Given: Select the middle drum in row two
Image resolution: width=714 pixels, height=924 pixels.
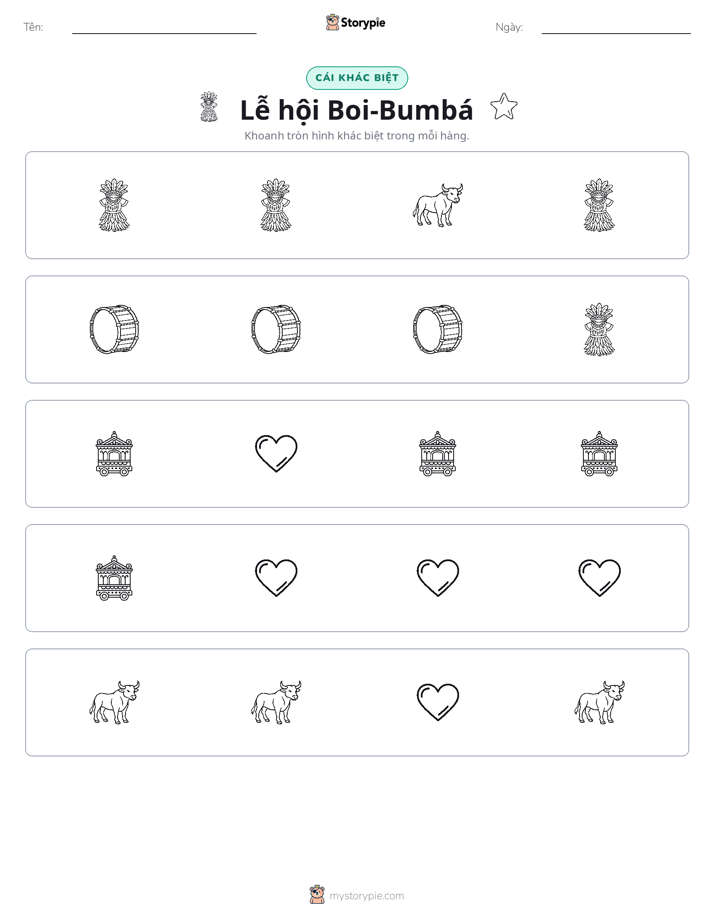Looking at the screenshot, I should pos(276,329).
